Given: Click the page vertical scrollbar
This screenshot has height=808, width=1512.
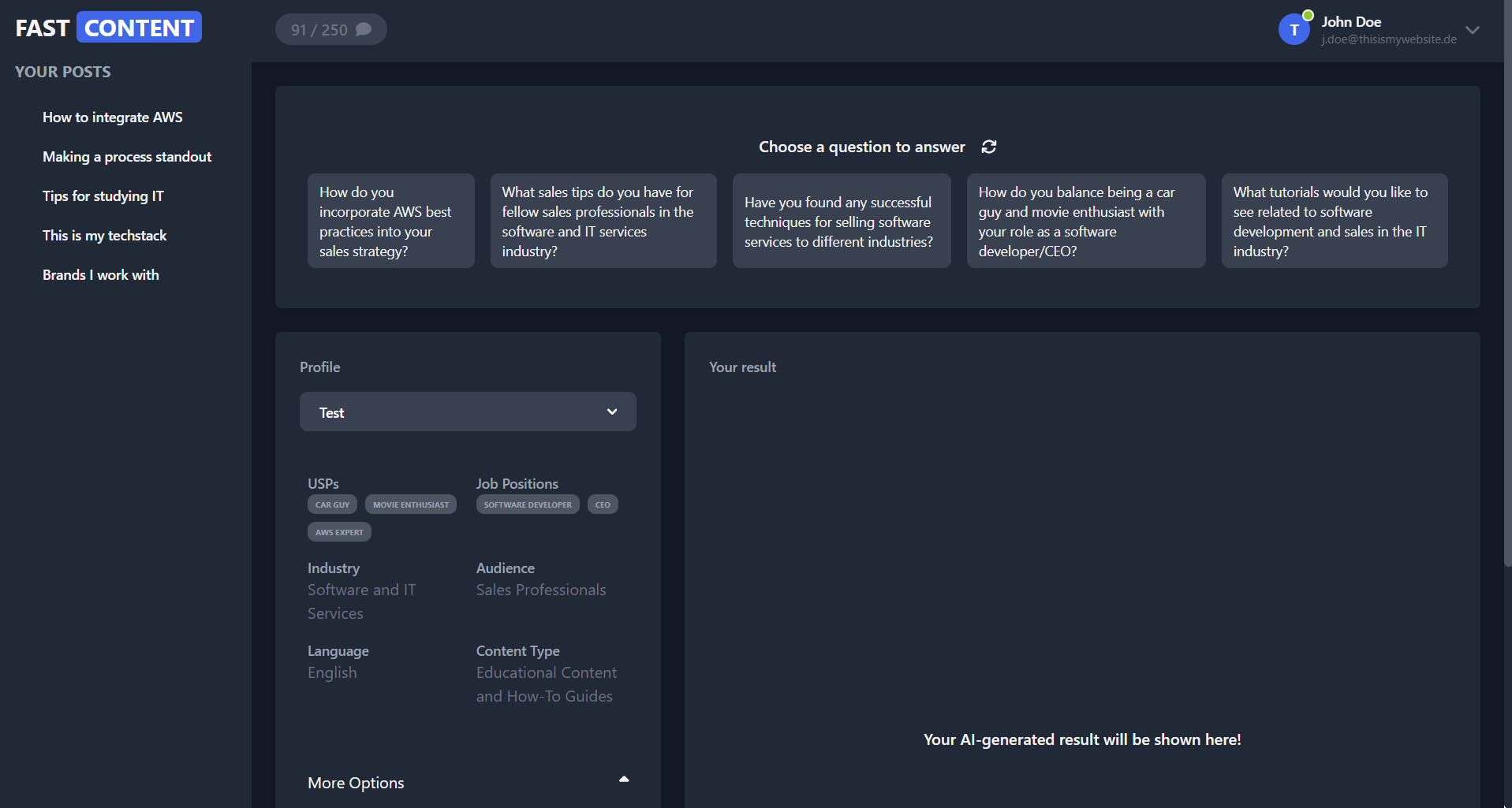Looking at the screenshot, I should coord(1506,315).
